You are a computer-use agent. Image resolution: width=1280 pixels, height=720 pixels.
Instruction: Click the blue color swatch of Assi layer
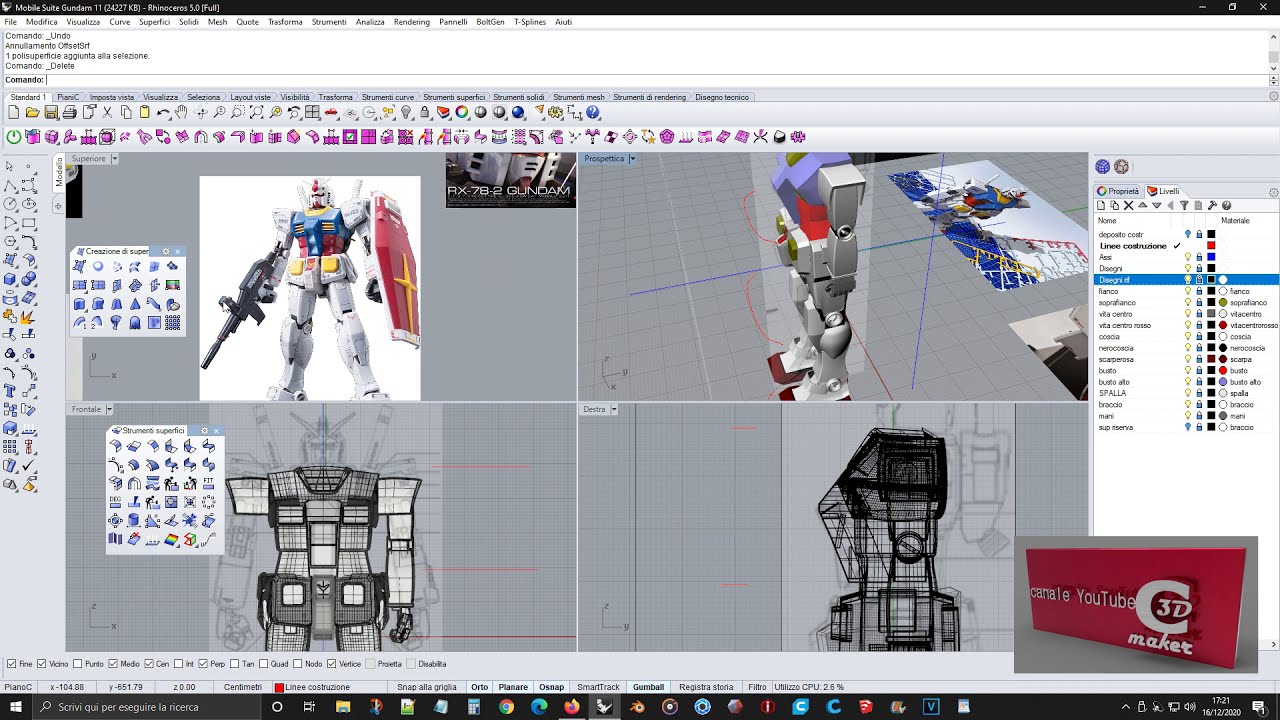coord(1211,257)
